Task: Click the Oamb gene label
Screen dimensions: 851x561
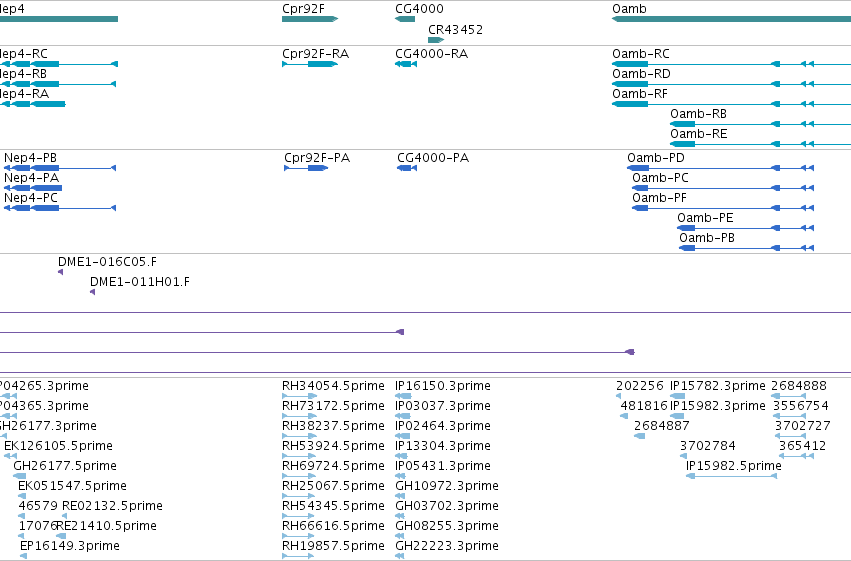Action: pos(629,9)
